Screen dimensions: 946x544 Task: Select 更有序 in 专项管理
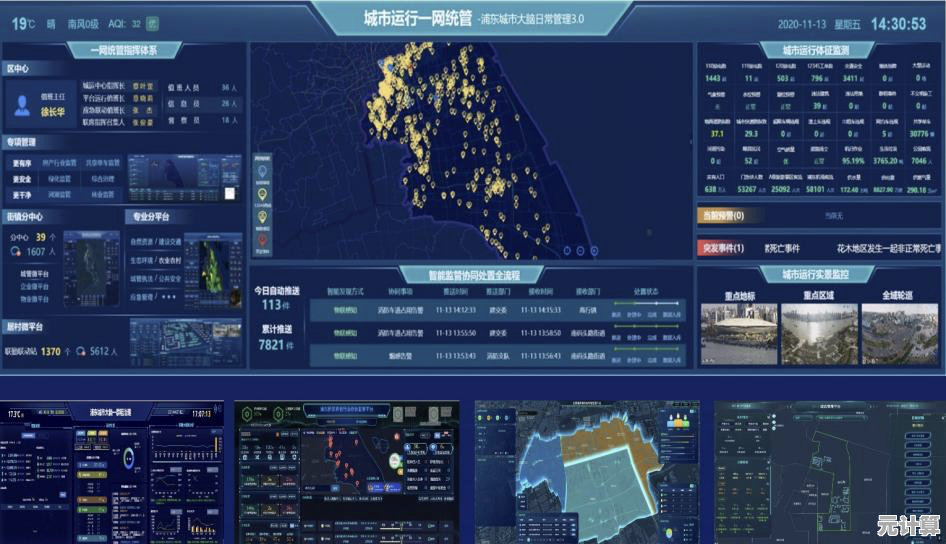(22, 163)
